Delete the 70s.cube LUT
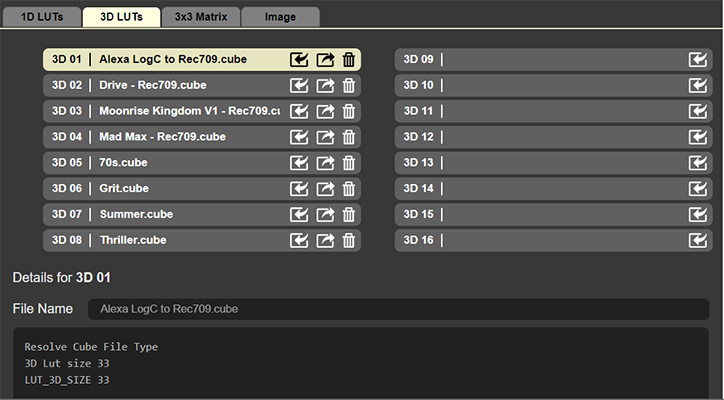724x400 pixels. tap(349, 163)
